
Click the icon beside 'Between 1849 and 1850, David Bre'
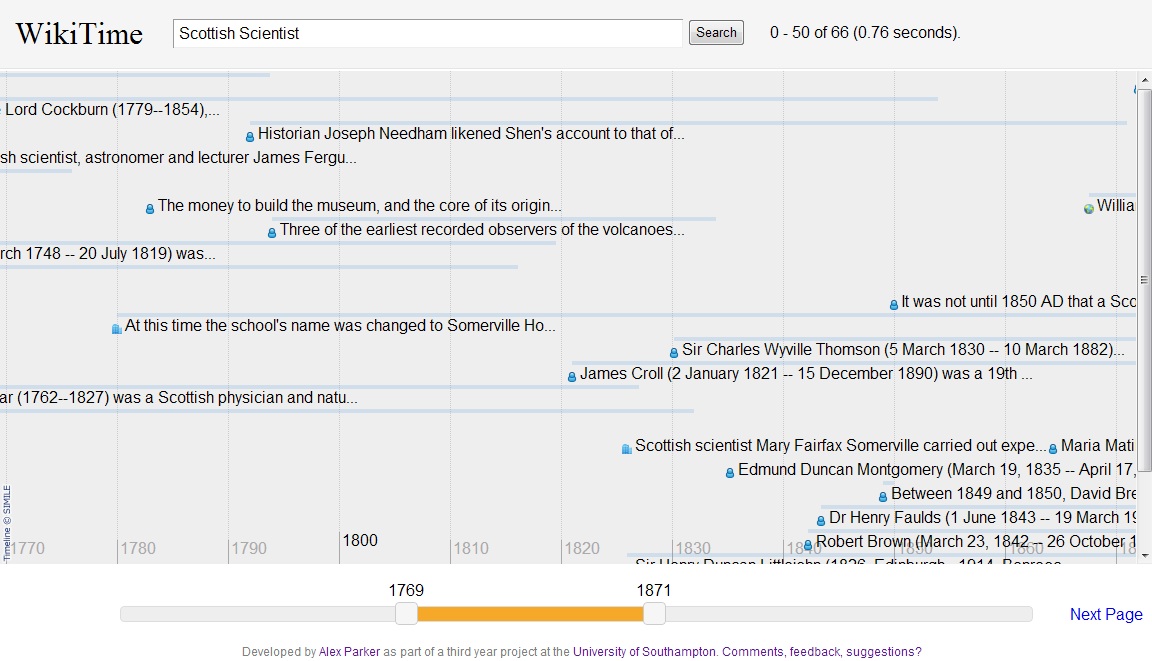[883, 496]
